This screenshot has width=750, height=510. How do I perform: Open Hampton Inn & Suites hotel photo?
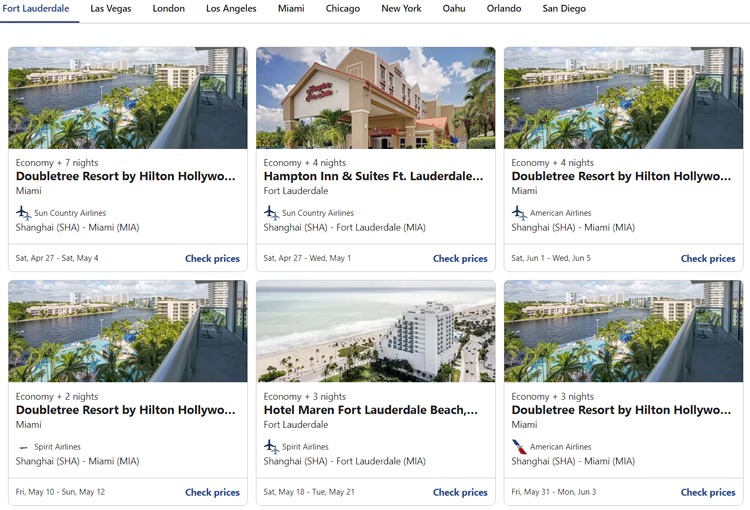375,98
